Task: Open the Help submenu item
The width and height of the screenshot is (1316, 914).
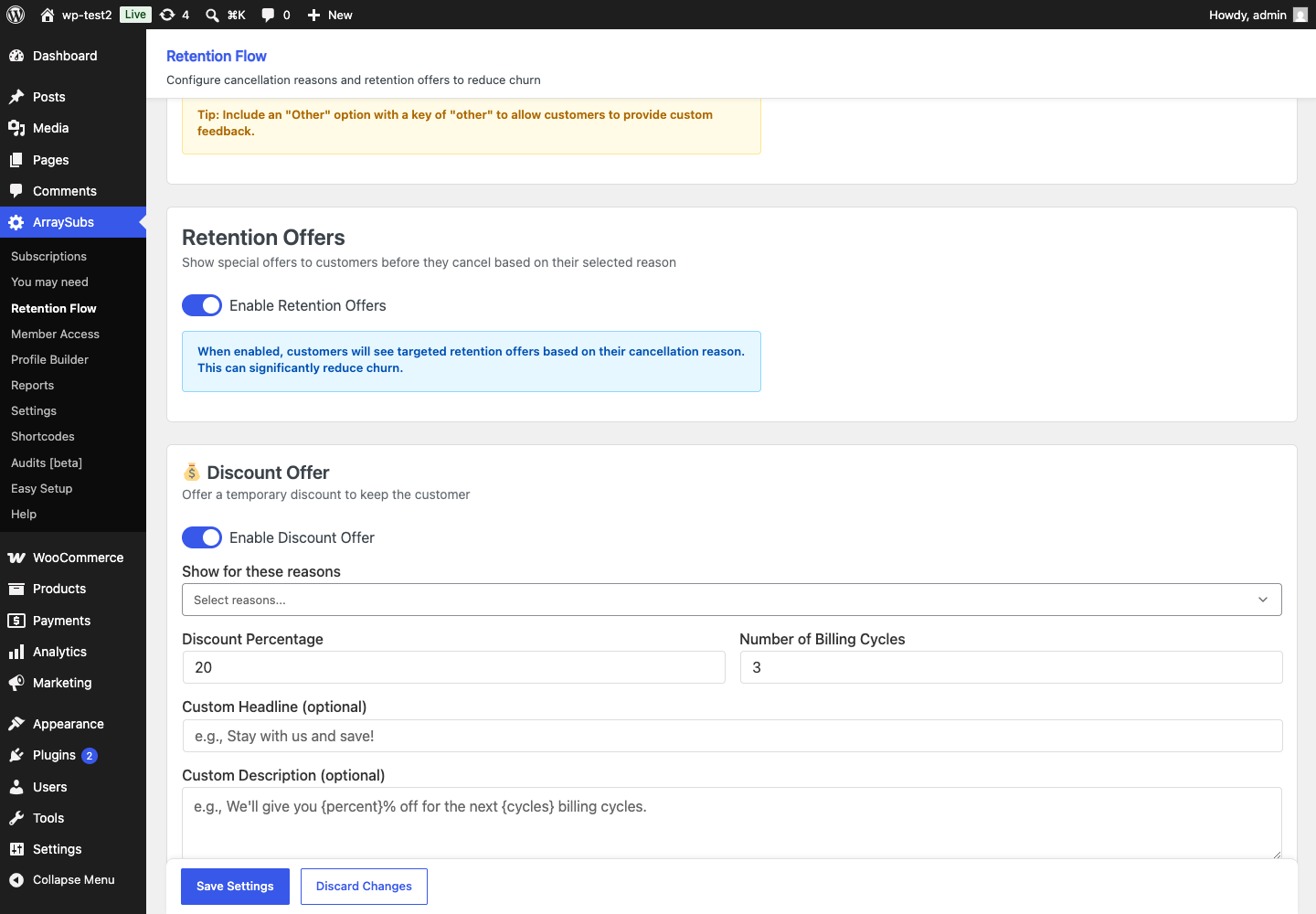Action: [x=24, y=515]
